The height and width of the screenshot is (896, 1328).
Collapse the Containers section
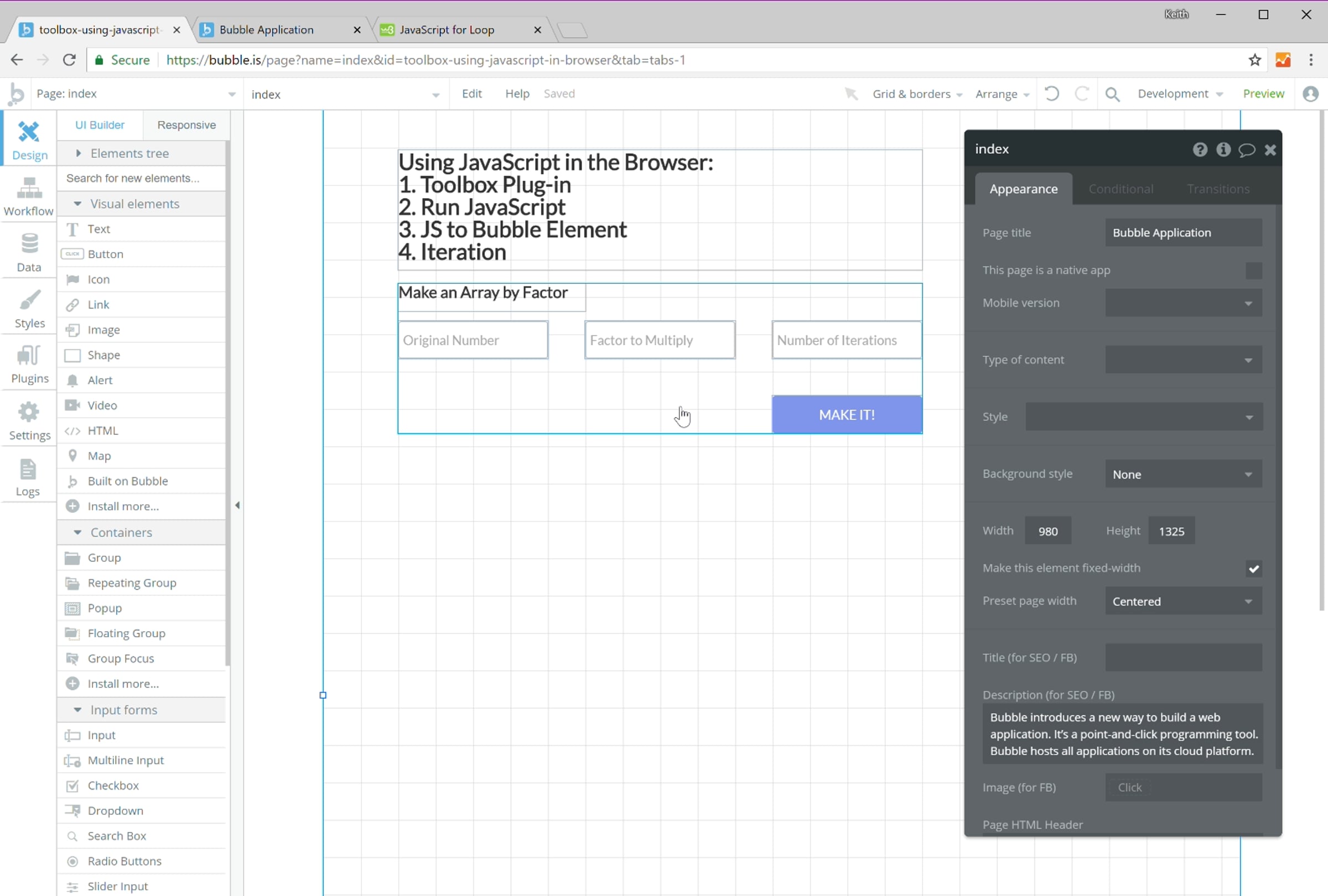[x=141, y=532]
